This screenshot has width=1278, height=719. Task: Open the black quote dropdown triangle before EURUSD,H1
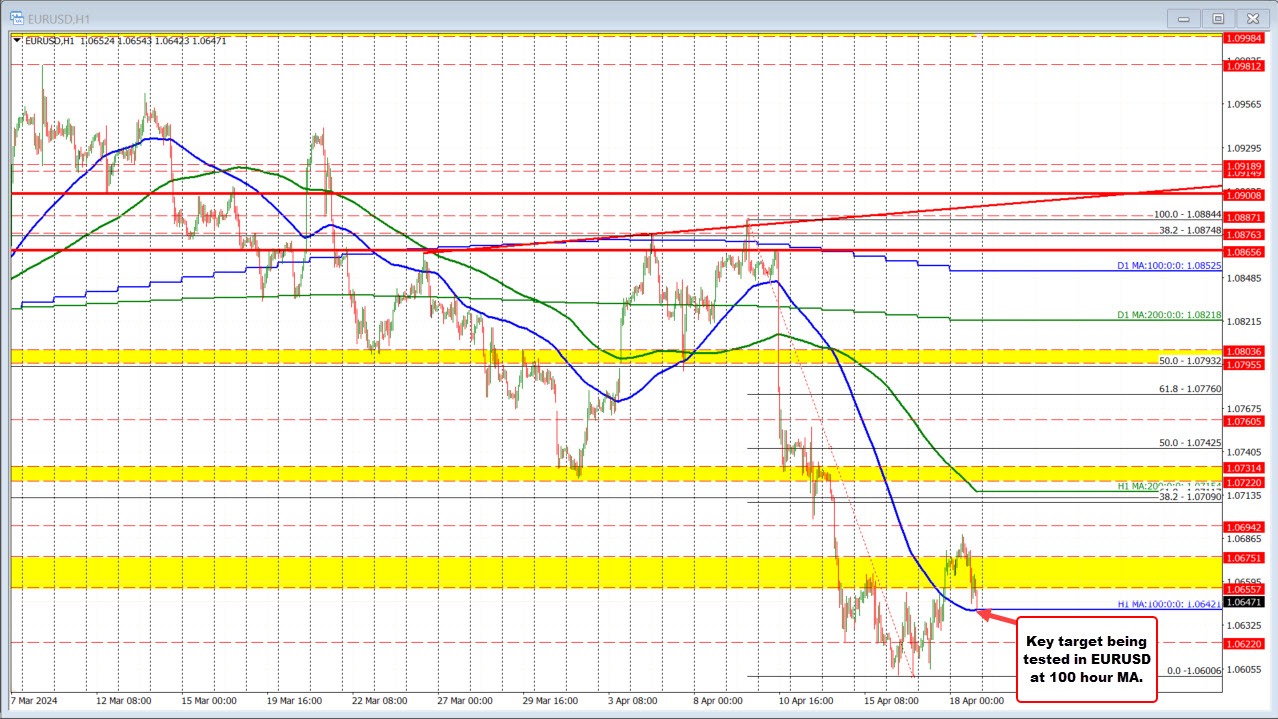[16, 40]
